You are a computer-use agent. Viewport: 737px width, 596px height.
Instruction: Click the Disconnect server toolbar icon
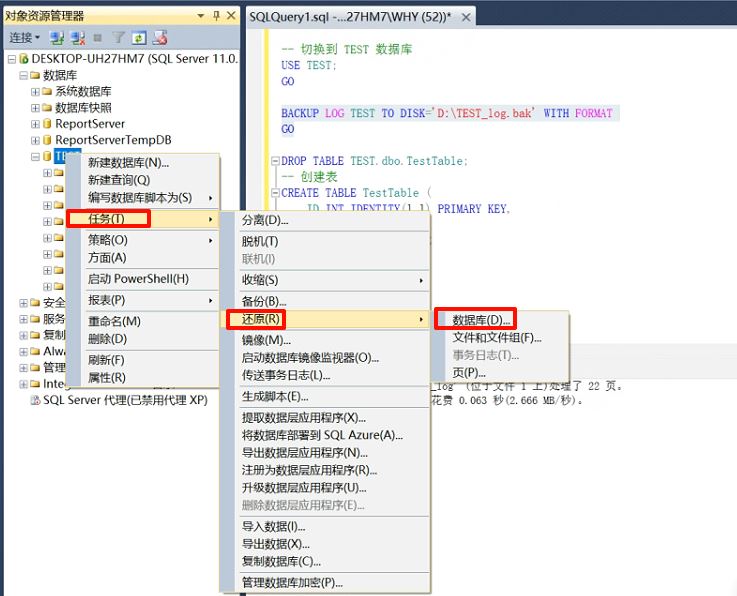tap(76, 38)
